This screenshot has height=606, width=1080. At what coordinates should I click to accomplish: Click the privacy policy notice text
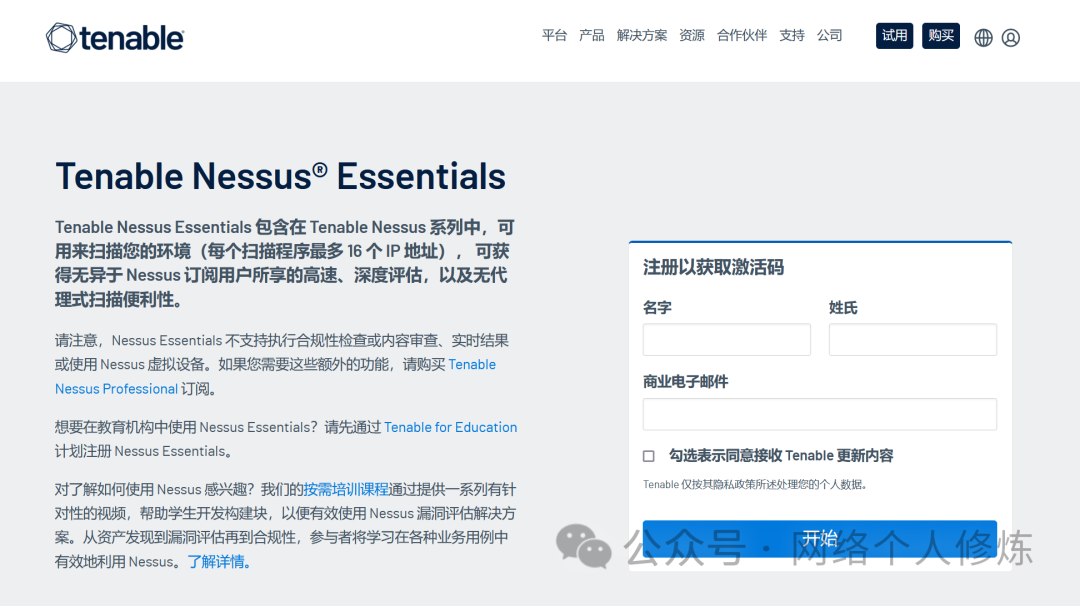(755, 485)
